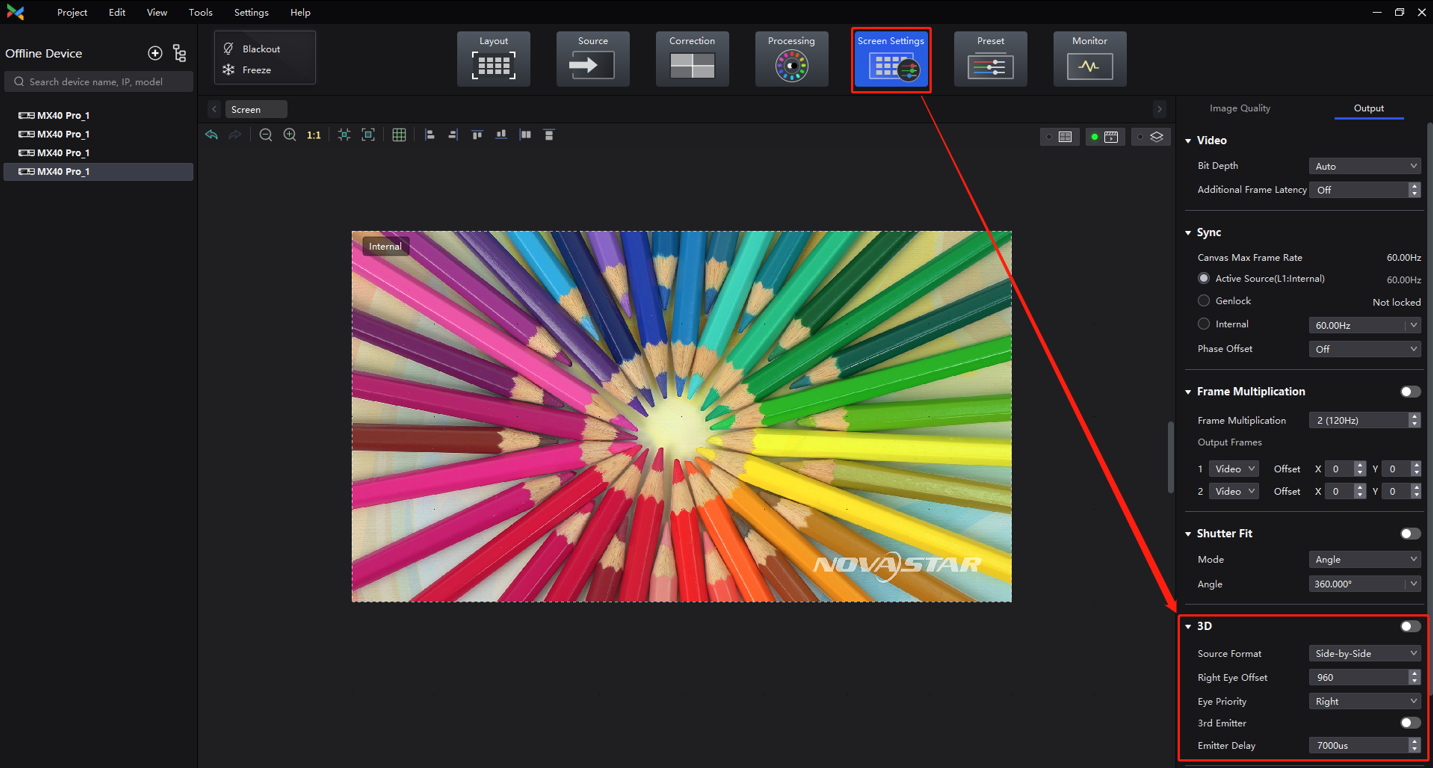Open the Correction panel
Viewport: 1433px width, 768px height.
[x=692, y=58]
